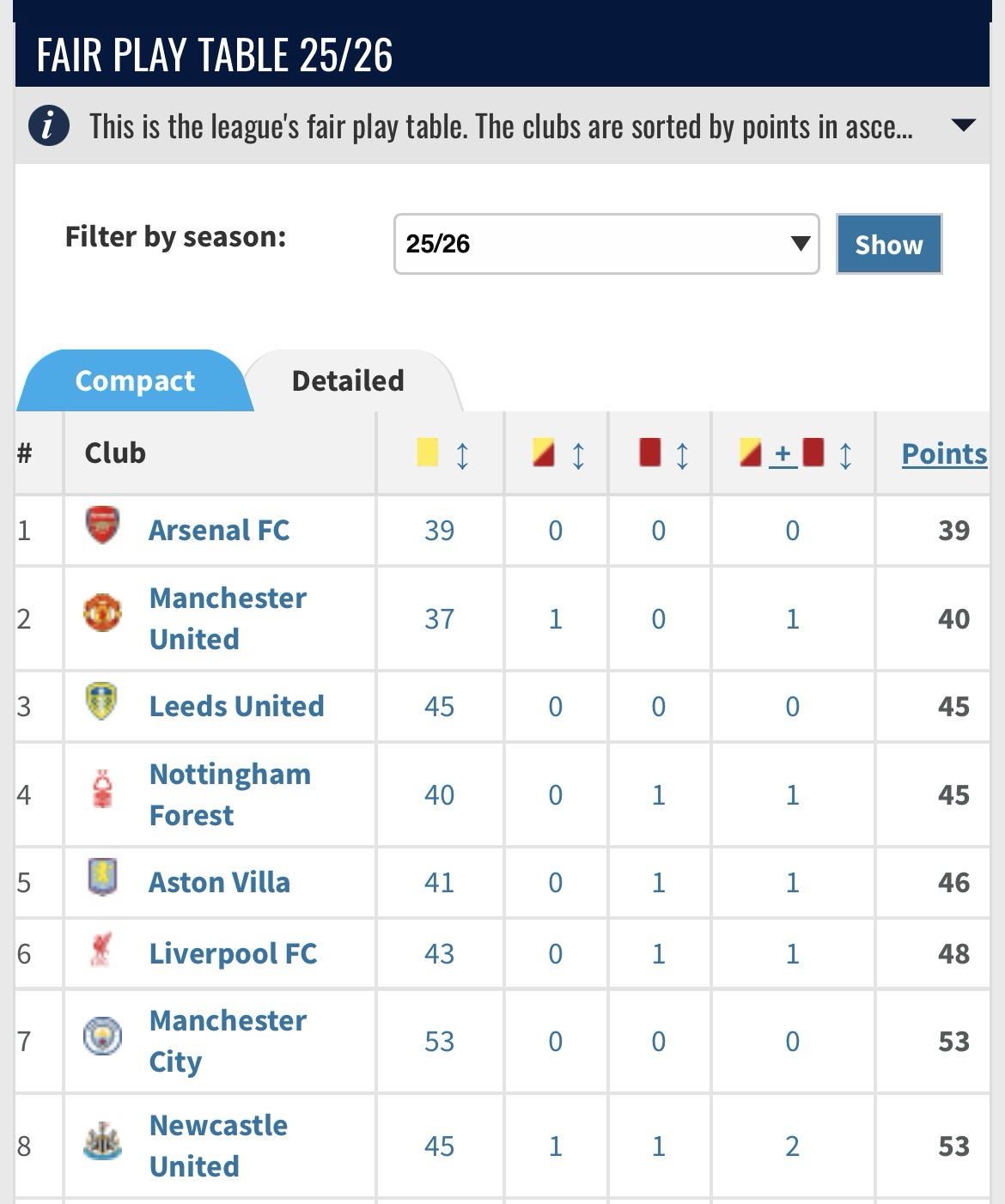
Task: Click the Nottingham Forest club crest
Action: (x=102, y=790)
